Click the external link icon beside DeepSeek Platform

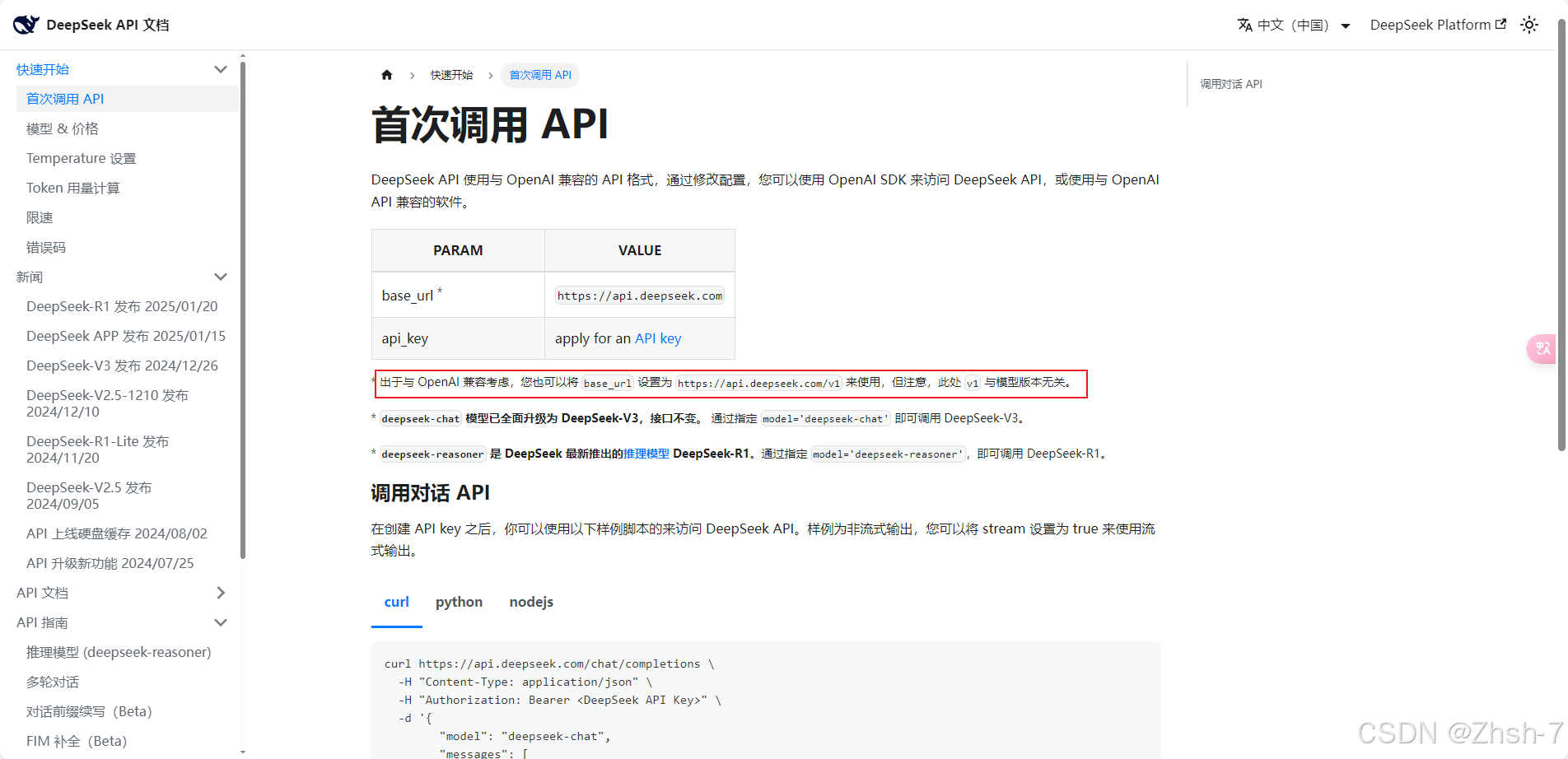click(x=1500, y=24)
